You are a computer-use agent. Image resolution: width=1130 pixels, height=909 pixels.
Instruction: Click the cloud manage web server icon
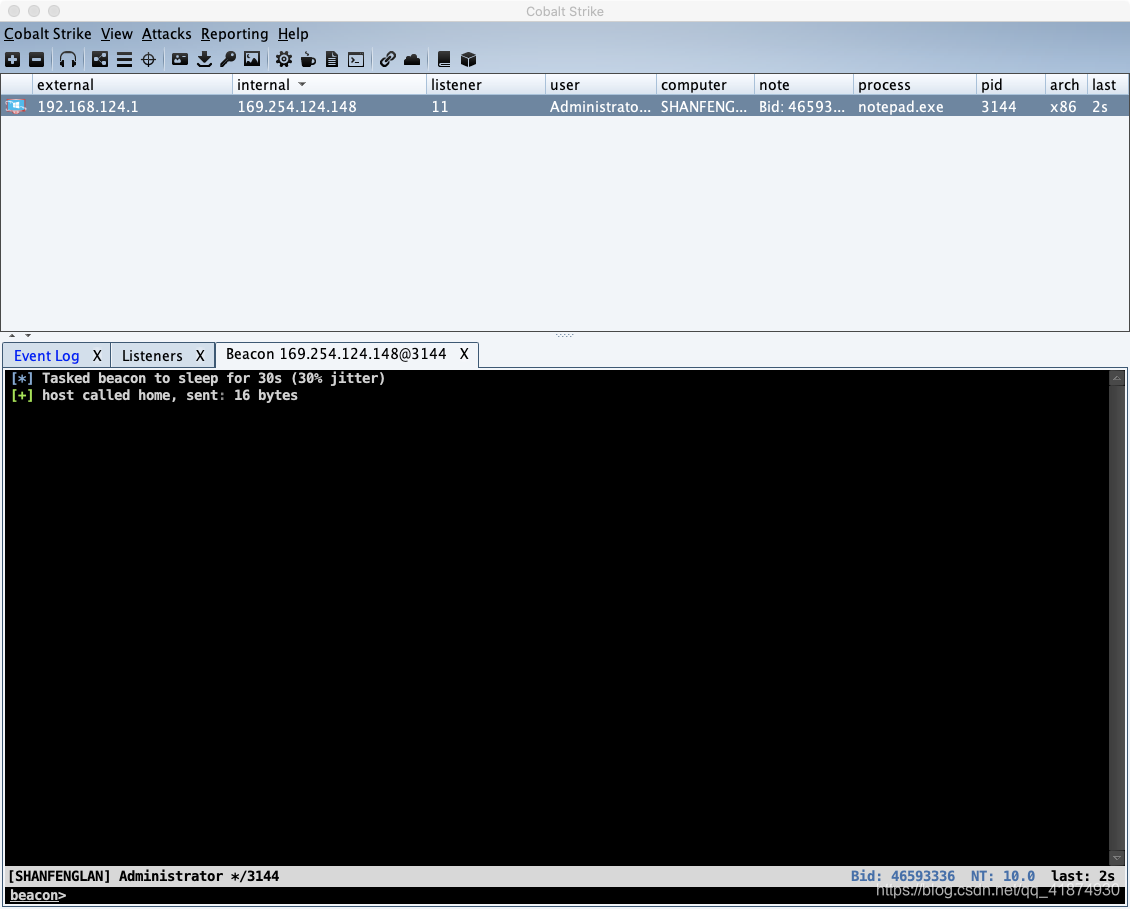(x=412, y=60)
